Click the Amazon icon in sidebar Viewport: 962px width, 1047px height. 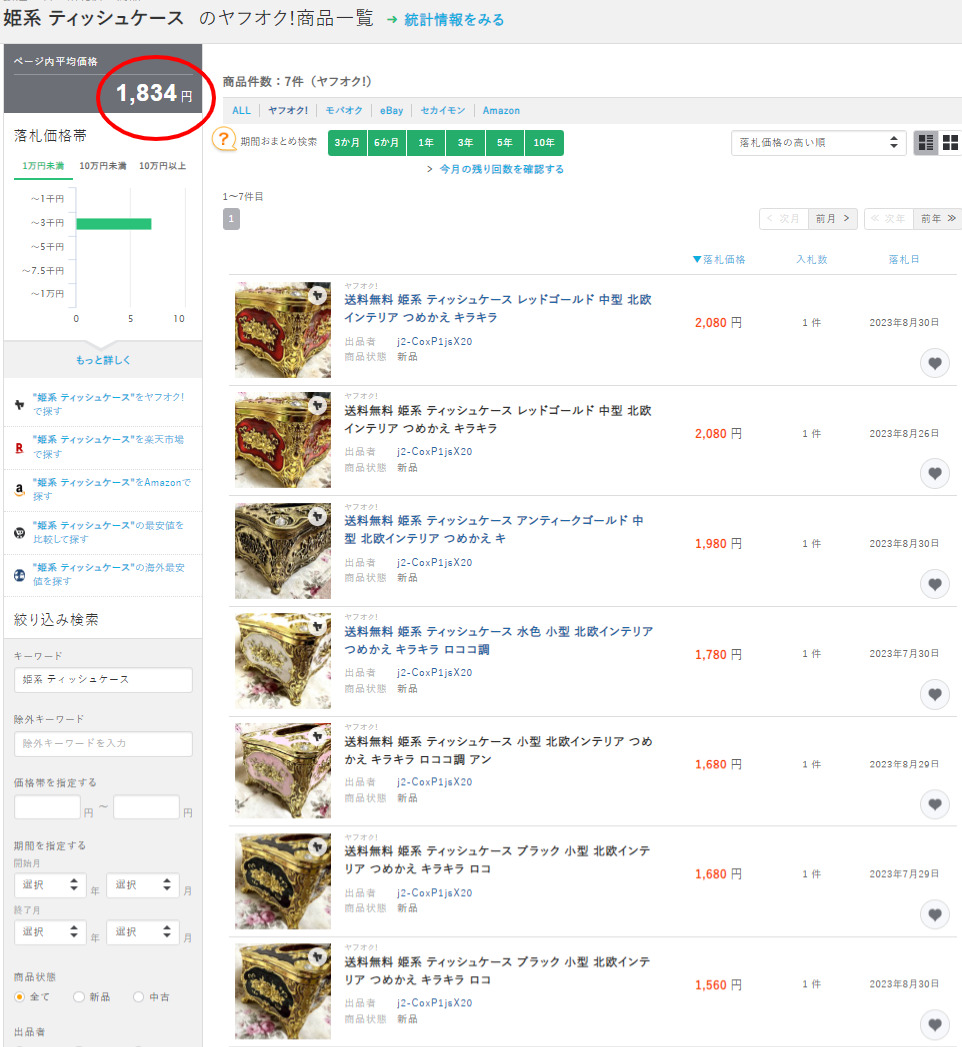coord(19,490)
